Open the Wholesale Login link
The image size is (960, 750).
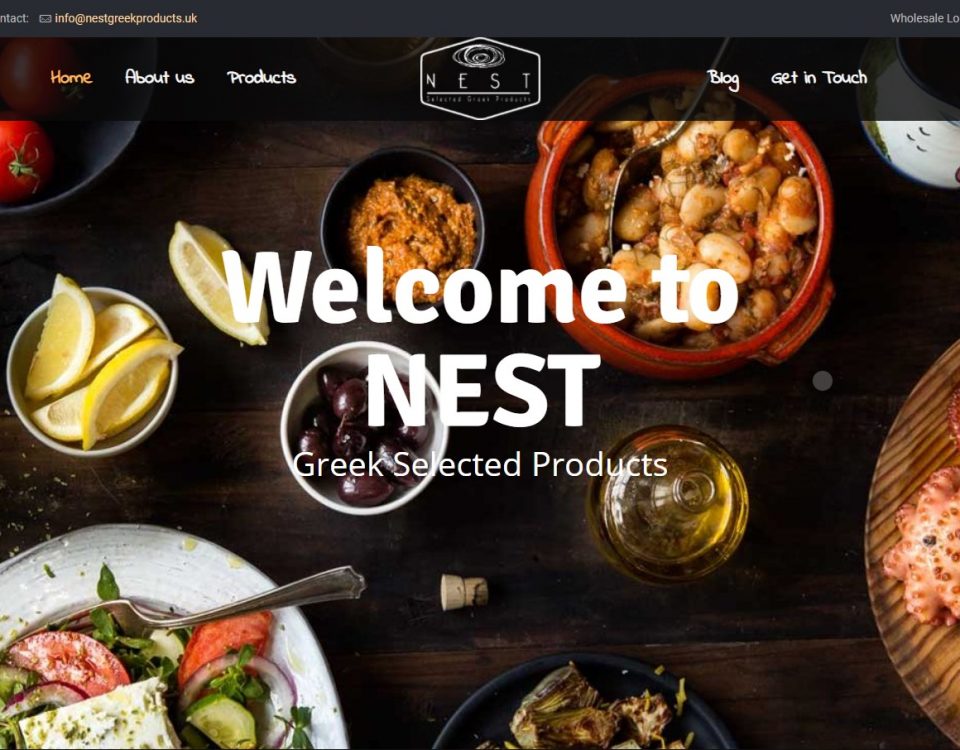924,18
